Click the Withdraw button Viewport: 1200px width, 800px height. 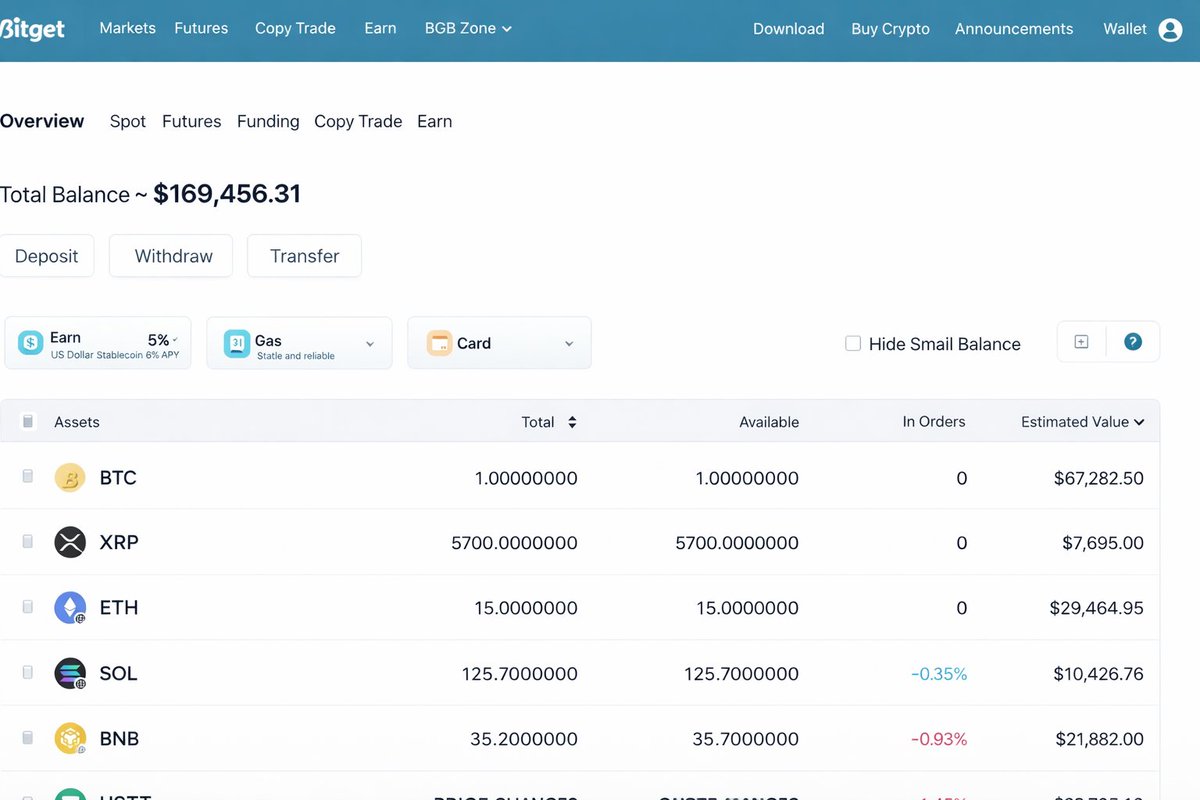(173, 256)
